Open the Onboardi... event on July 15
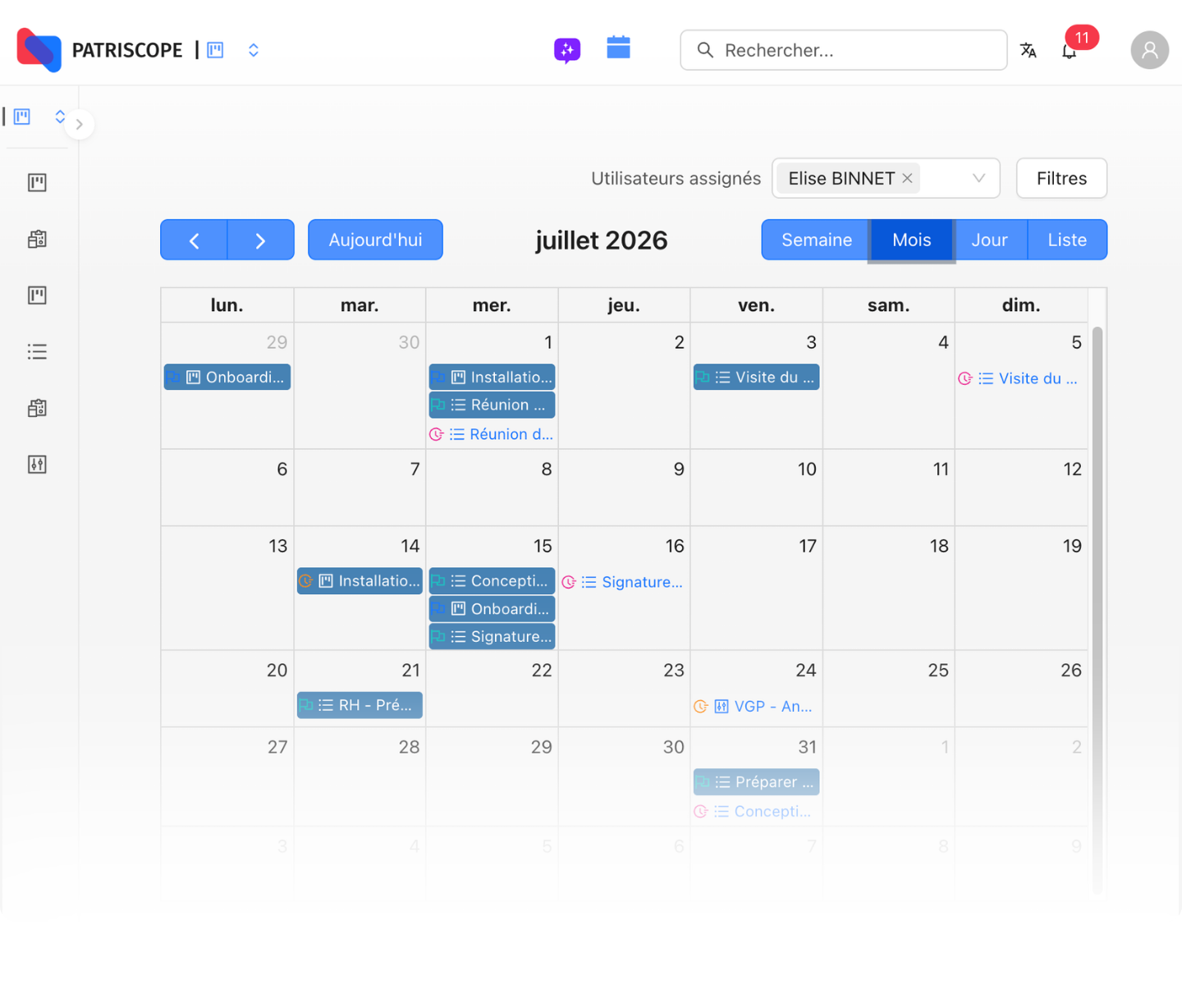The image size is (1182, 1008). click(492, 608)
